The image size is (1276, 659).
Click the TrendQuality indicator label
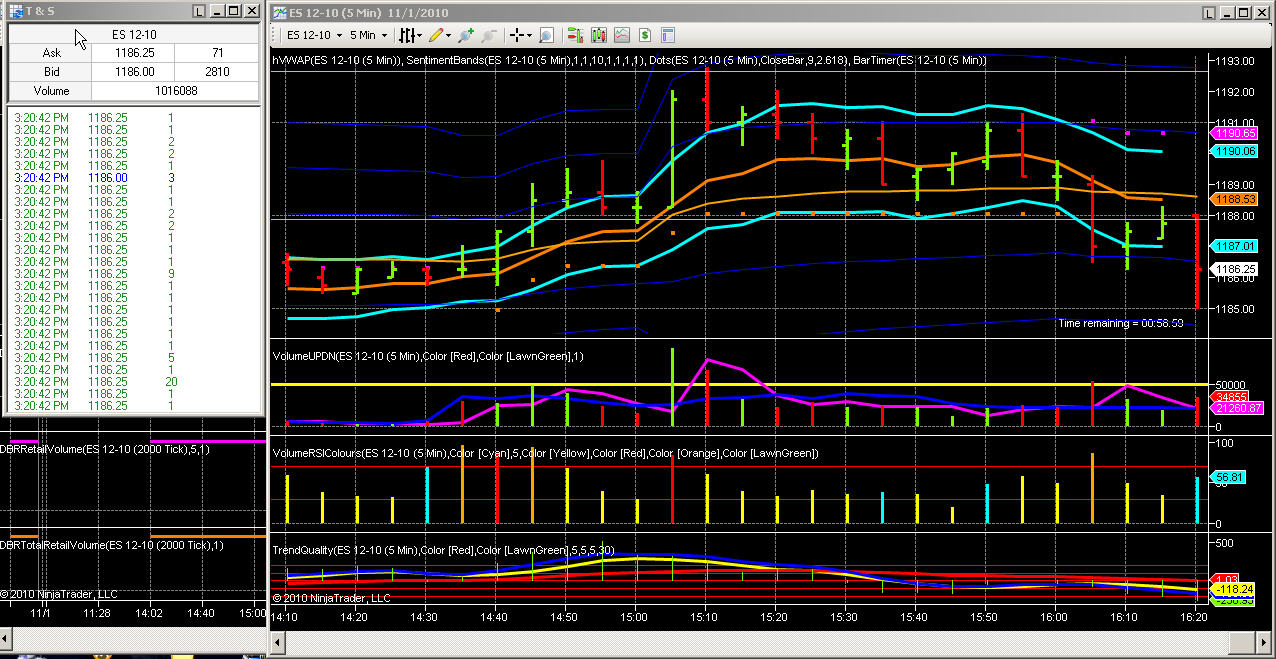(443, 550)
